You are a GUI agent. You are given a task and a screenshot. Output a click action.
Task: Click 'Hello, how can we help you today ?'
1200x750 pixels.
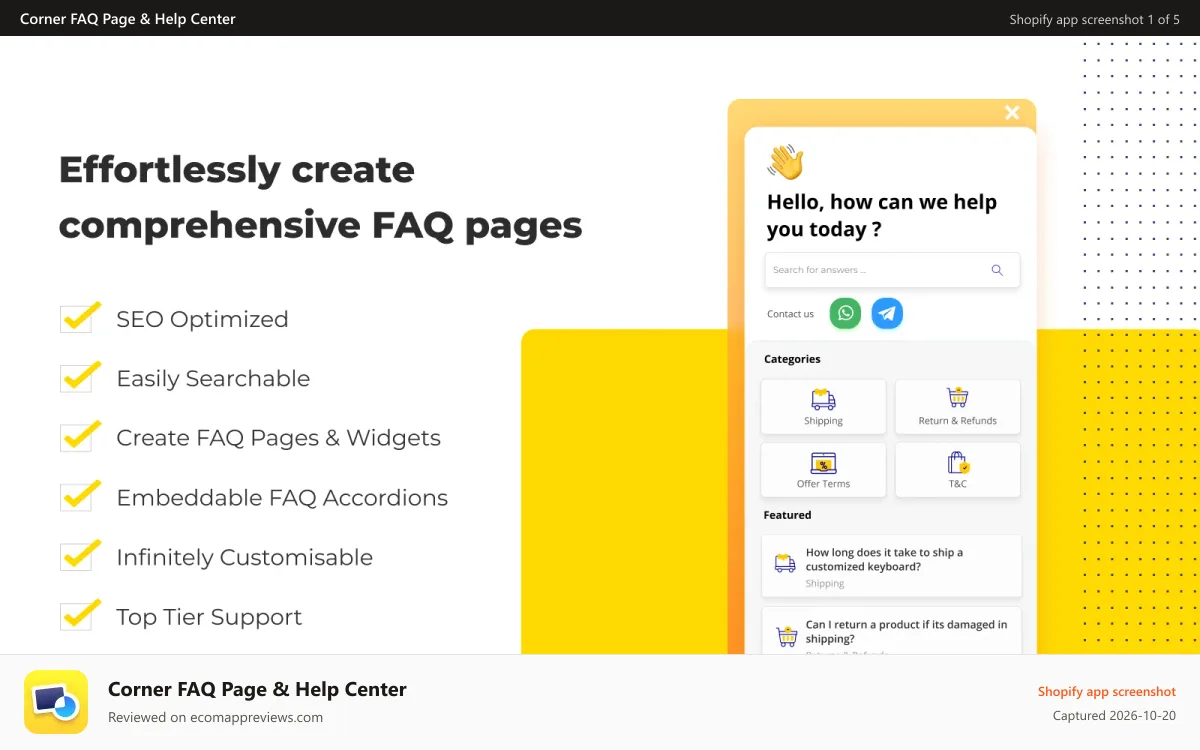click(882, 215)
